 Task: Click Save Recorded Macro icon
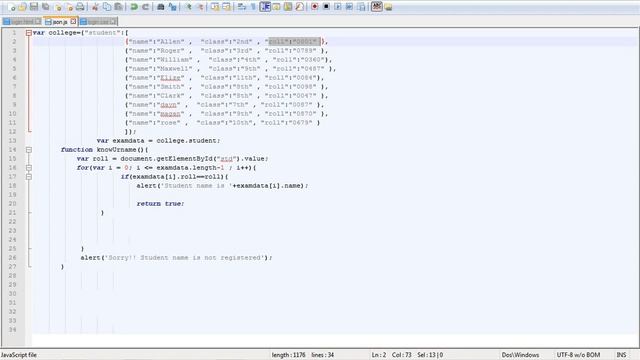coord(361,7)
